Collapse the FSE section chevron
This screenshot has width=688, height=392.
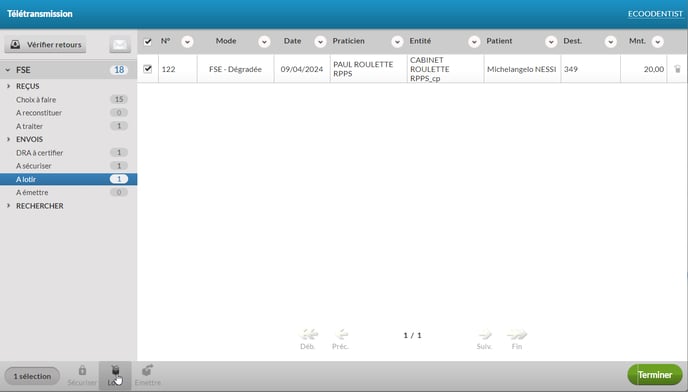click(x=8, y=70)
